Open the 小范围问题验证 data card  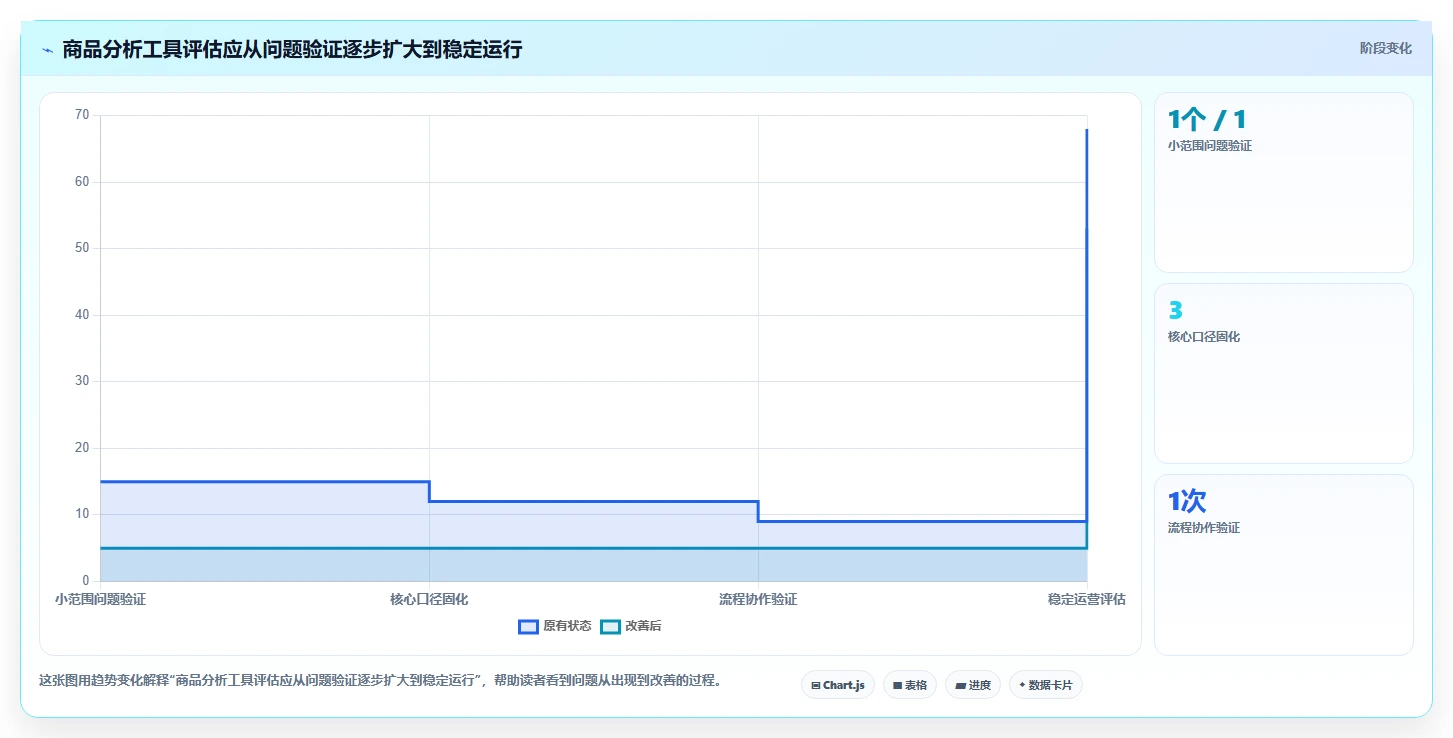[x=1284, y=182]
